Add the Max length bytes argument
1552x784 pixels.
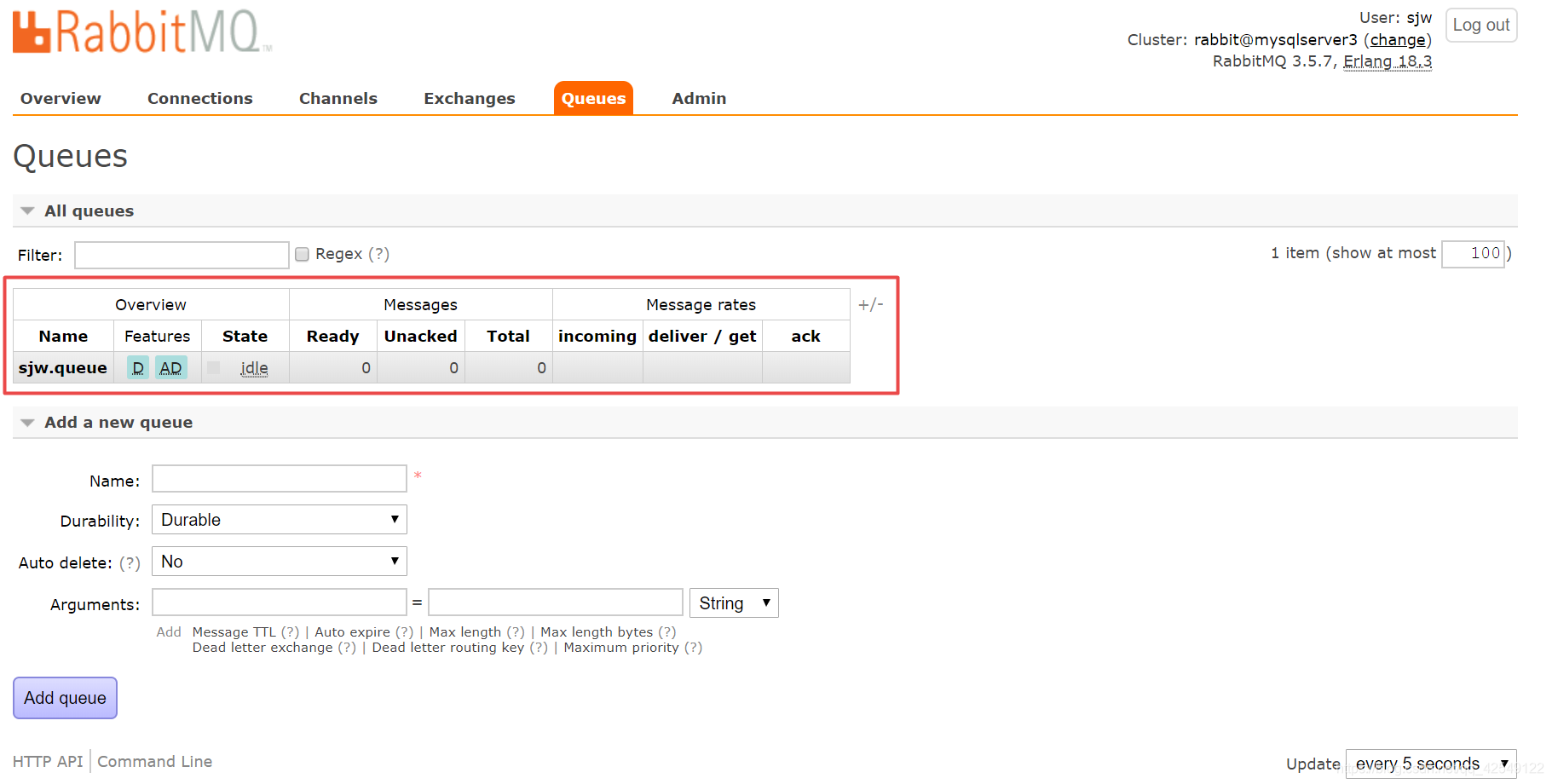(x=597, y=632)
